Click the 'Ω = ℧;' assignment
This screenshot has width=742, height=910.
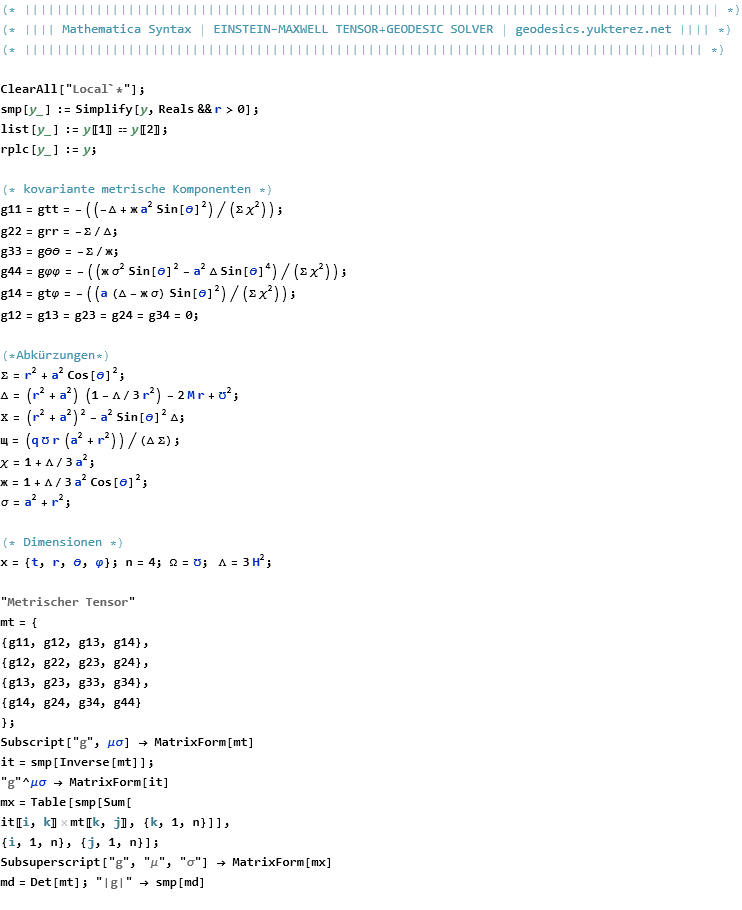point(188,562)
